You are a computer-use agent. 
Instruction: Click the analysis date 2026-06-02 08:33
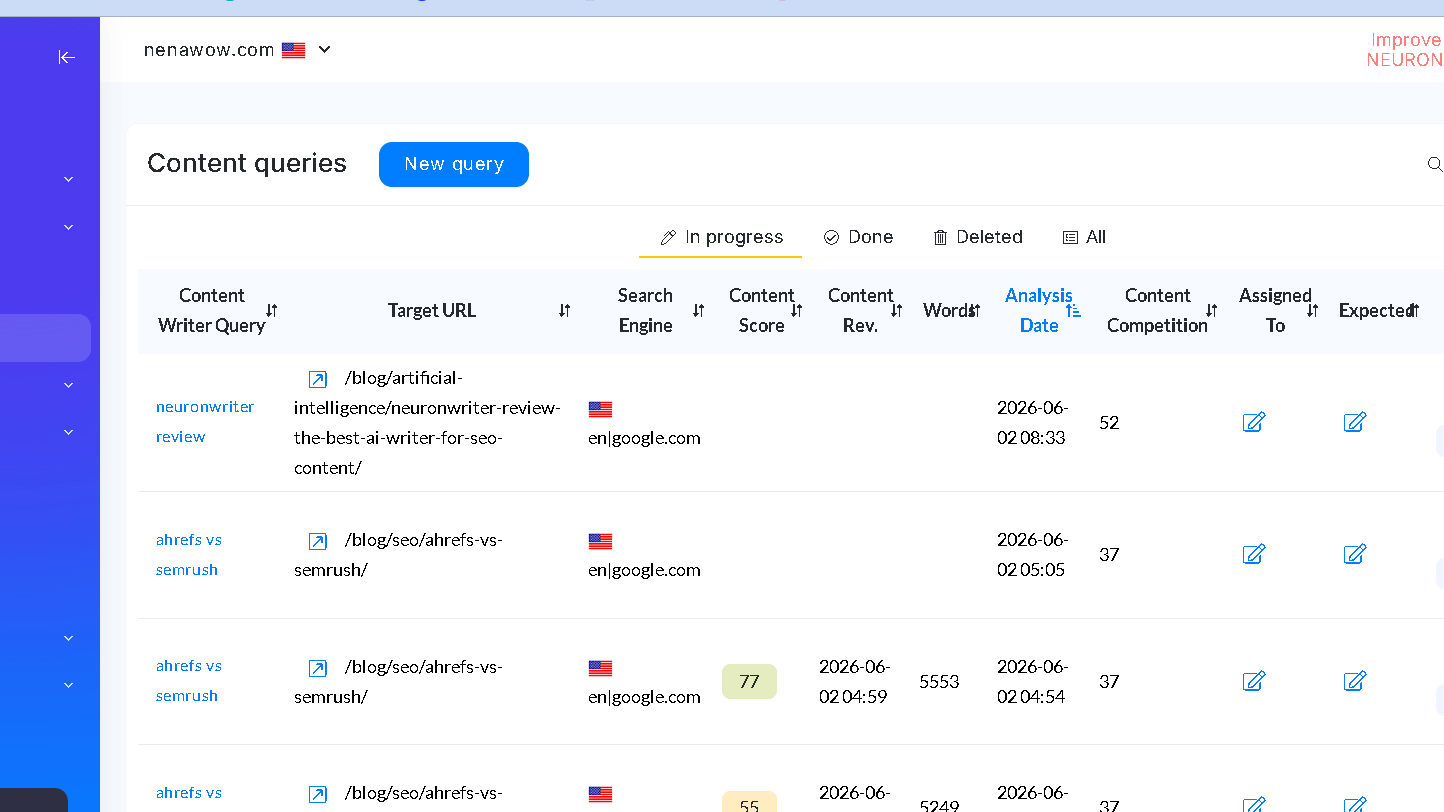pyautogui.click(x=1033, y=422)
